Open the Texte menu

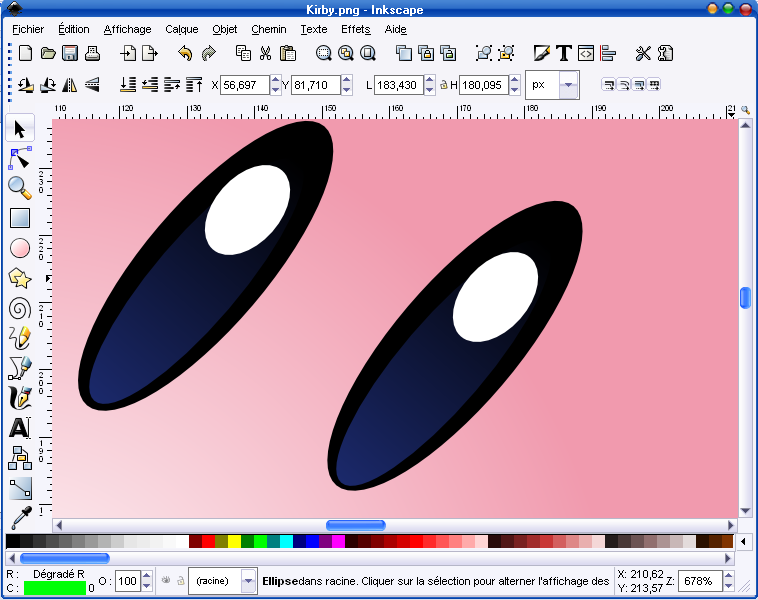(314, 29)
